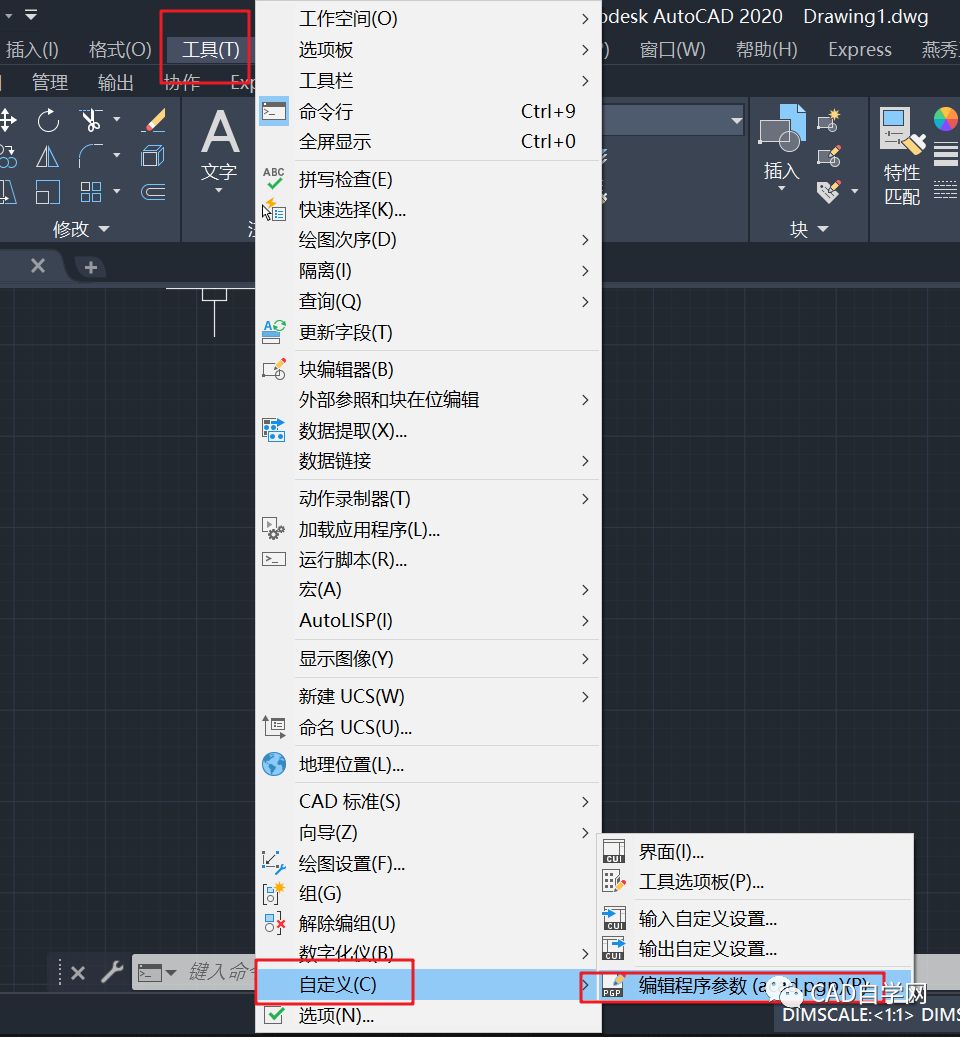Choose 解除编组(U) menu entry
Viewport: 960px width, 1037px height.
coord(428,923)
